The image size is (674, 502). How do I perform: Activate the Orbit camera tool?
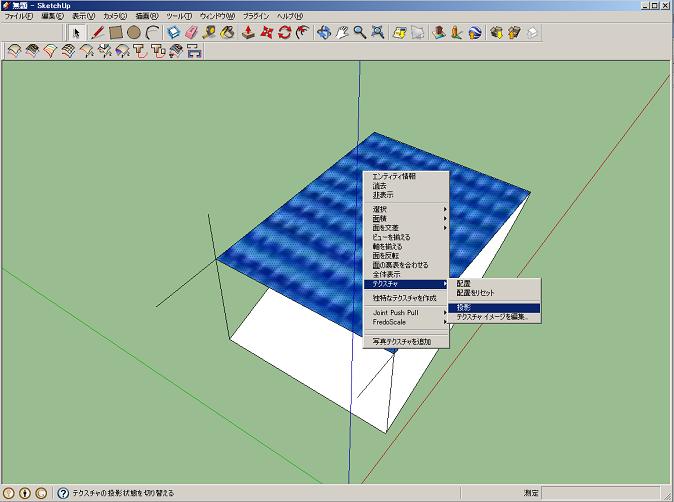coord(323,32)
